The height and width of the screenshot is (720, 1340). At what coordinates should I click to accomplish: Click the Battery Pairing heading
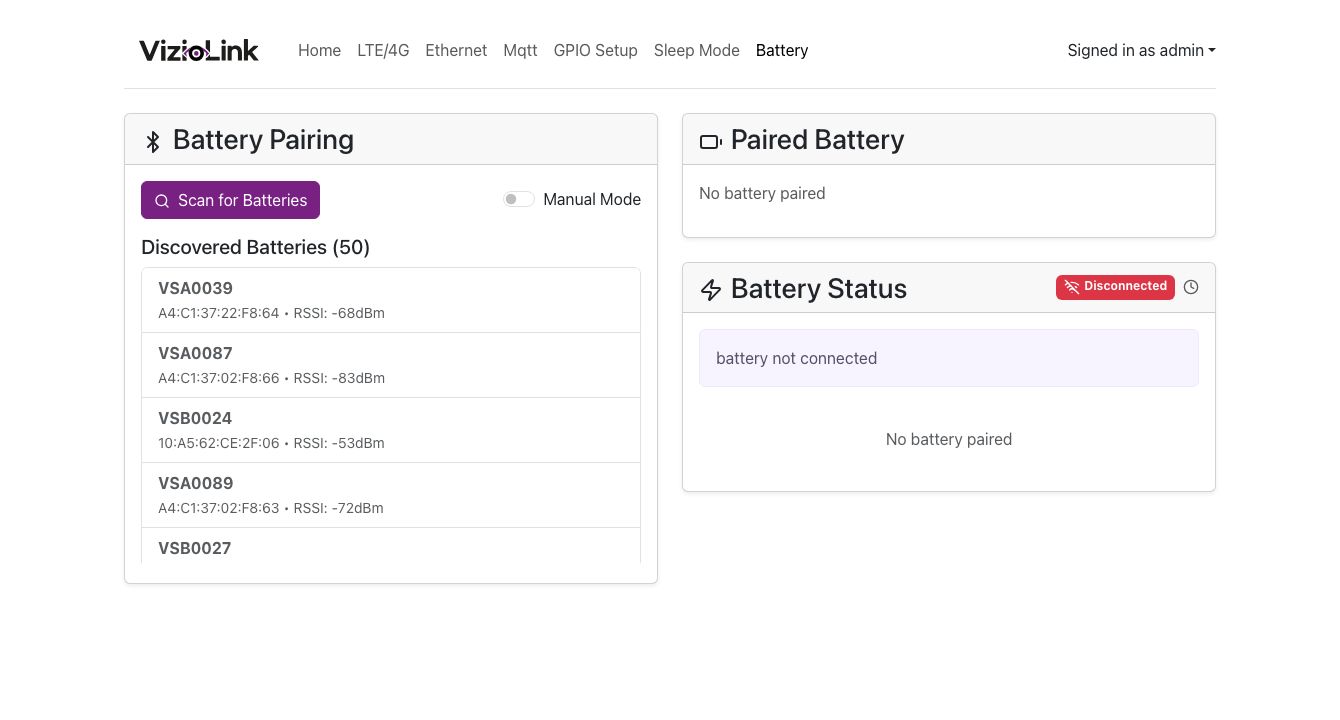point(263,140)
